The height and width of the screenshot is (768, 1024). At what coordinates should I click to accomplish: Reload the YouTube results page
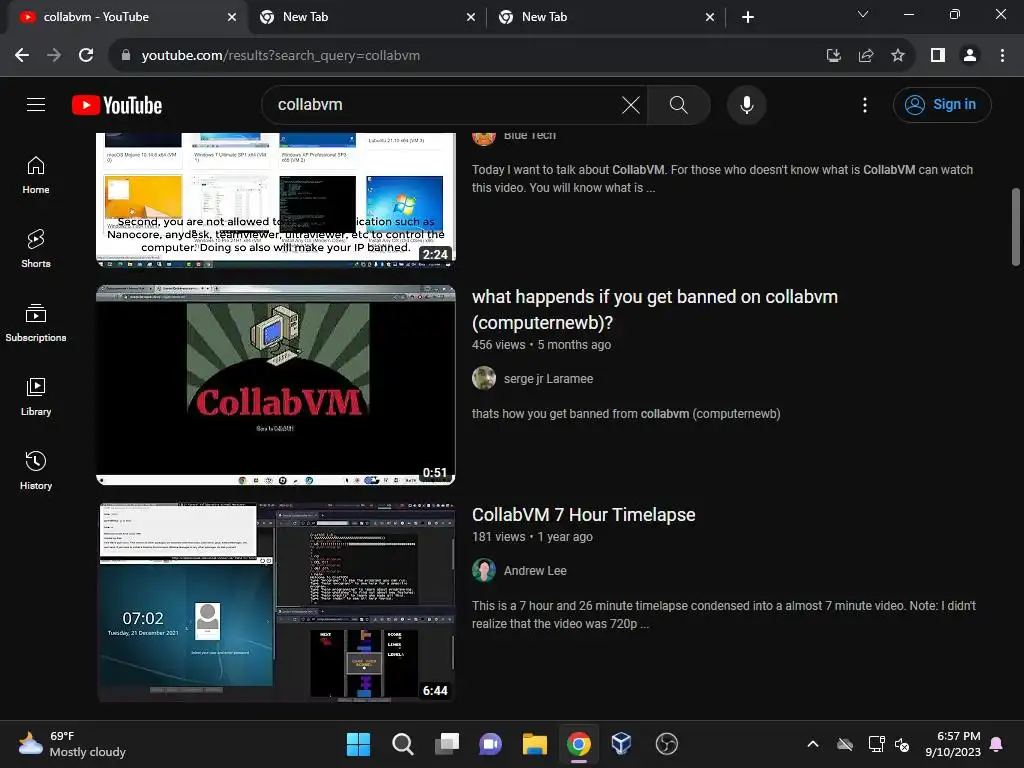point(86,56)
